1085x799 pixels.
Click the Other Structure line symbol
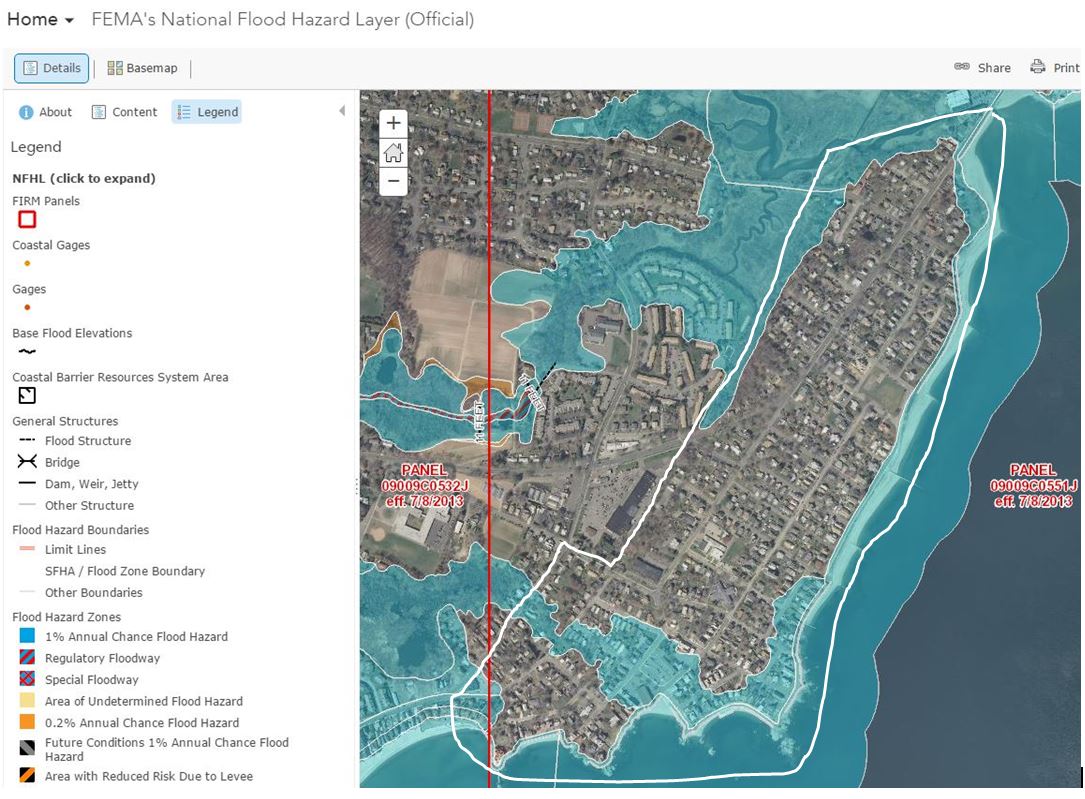[27, 505]
